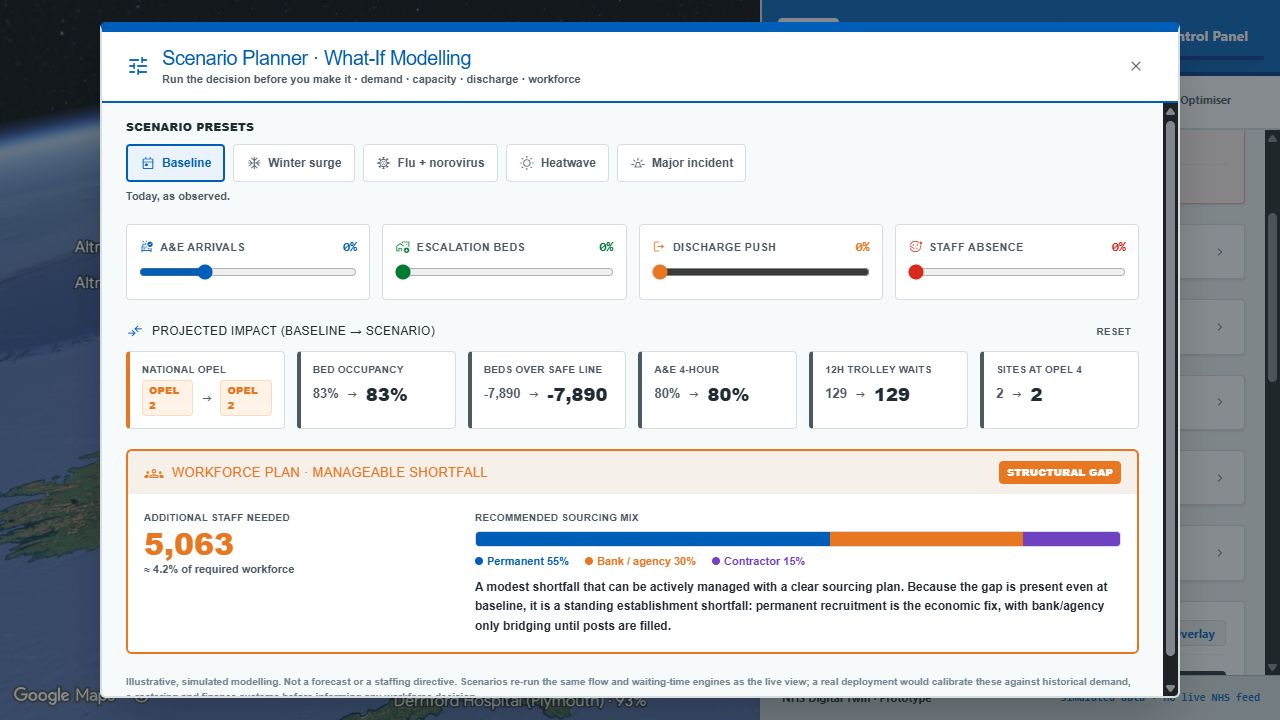Image resolution: width=1280 pixels, height=720 pixels.
Task: Click the Contractor 15% legend label
Action: click(x=758, y=562)
